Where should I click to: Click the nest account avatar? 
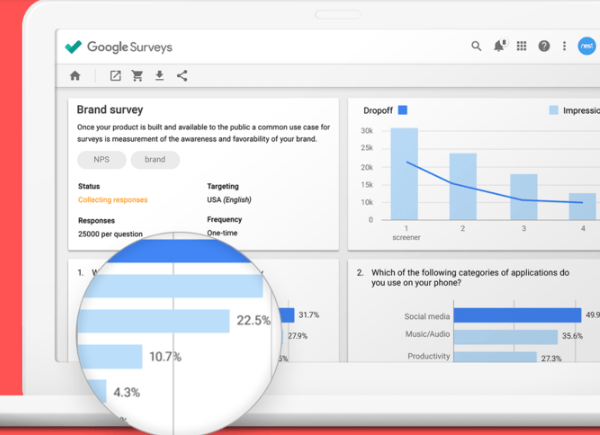point(587,46)
